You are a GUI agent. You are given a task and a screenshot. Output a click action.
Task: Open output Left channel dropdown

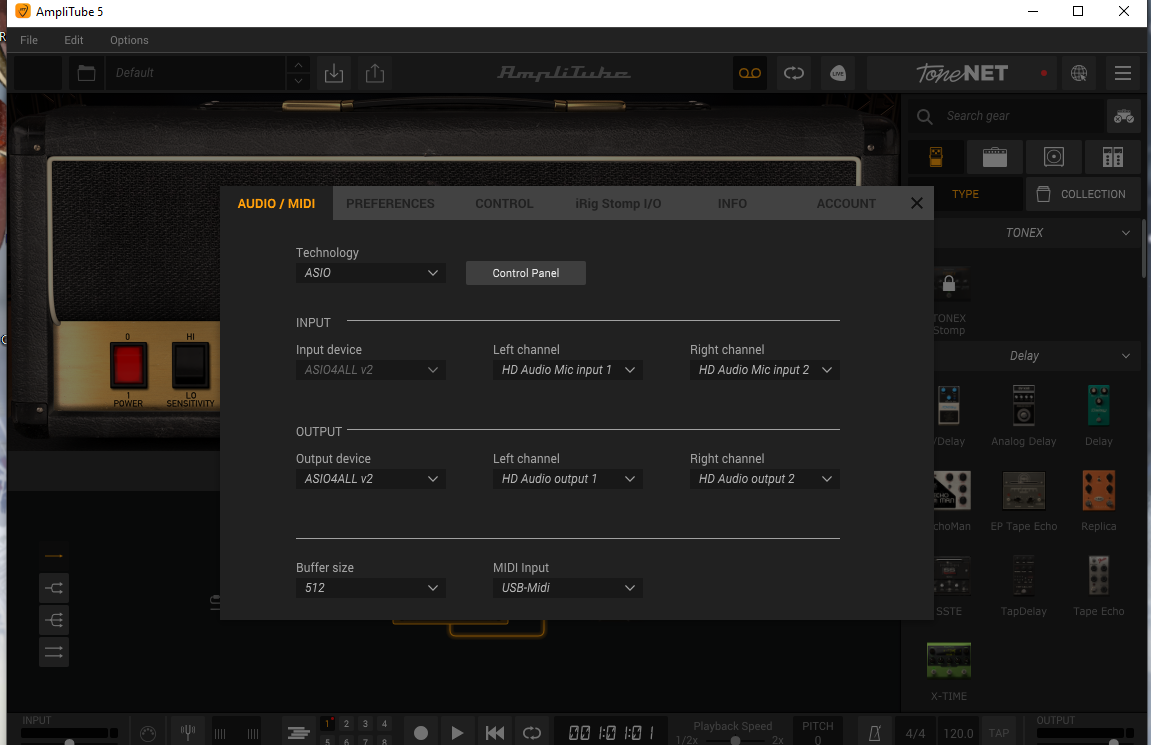pos(567,479)
